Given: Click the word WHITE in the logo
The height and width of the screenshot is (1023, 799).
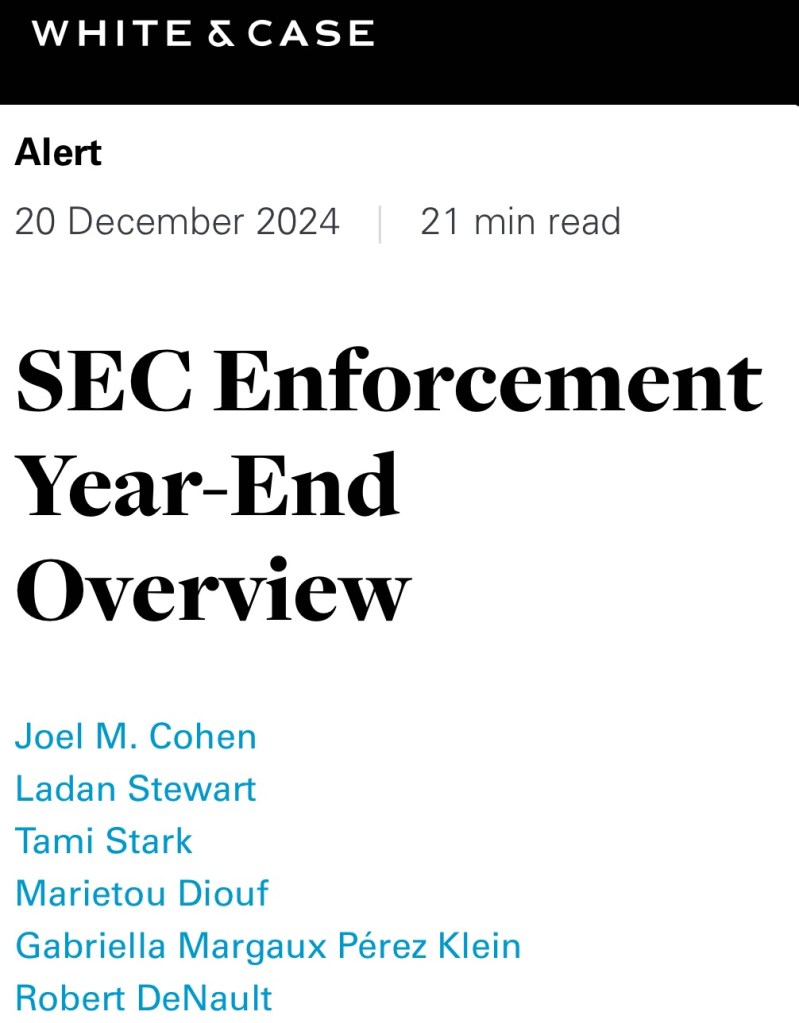Looking at the screenshot, I should pyautogui.click(x=112, y=34).
